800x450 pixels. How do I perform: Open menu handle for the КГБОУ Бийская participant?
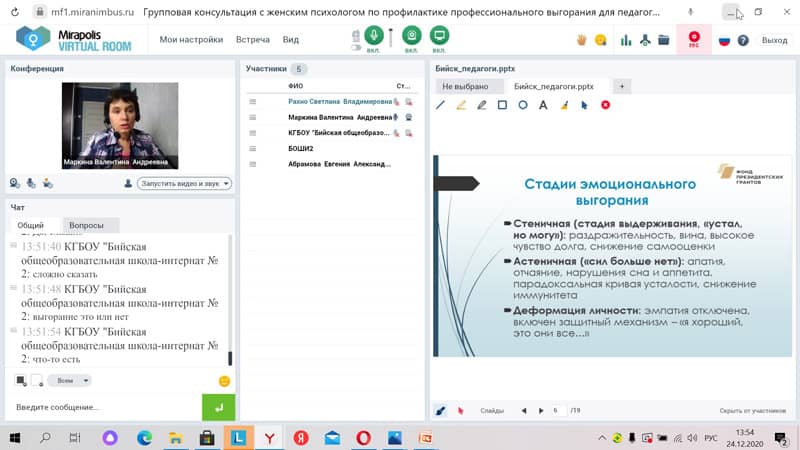coord(253,133)
